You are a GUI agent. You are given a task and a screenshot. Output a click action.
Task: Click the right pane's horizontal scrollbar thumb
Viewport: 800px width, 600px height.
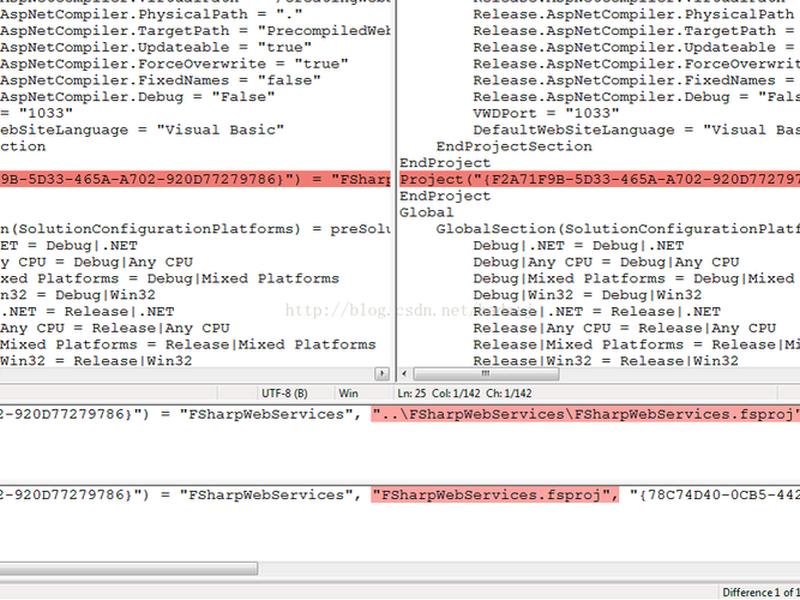[486, 373]
